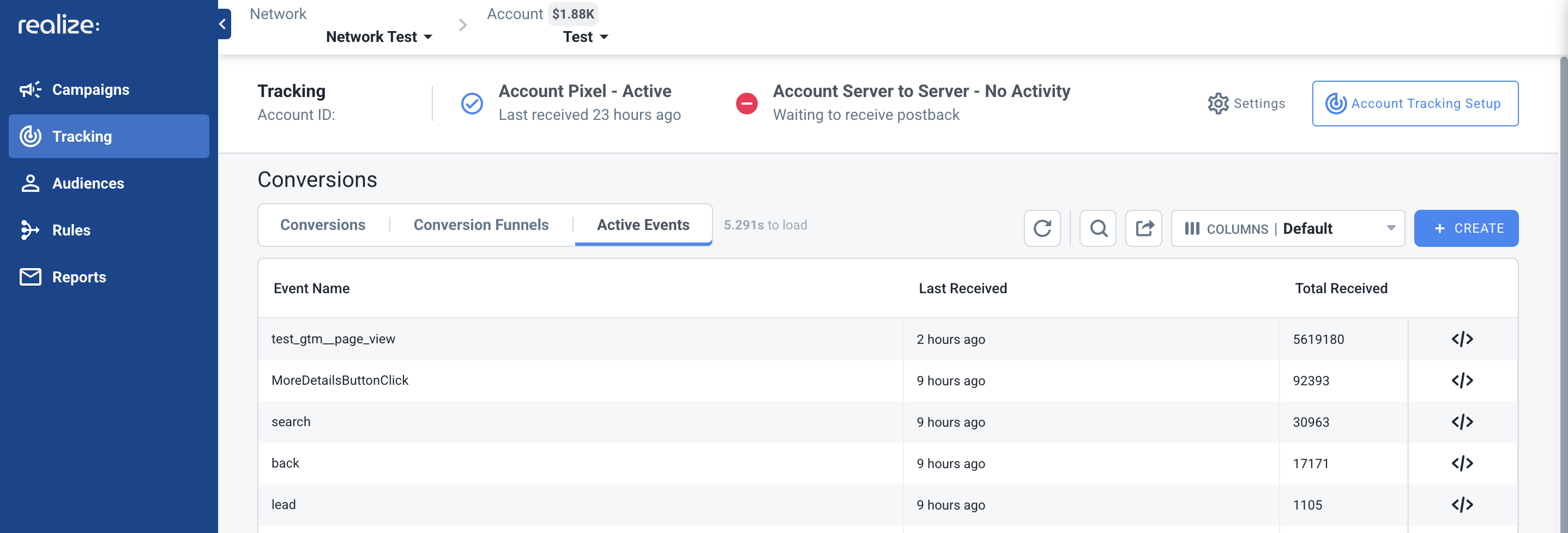
Task: Open the Test account dropdown
Action: [x=586, y=37]
